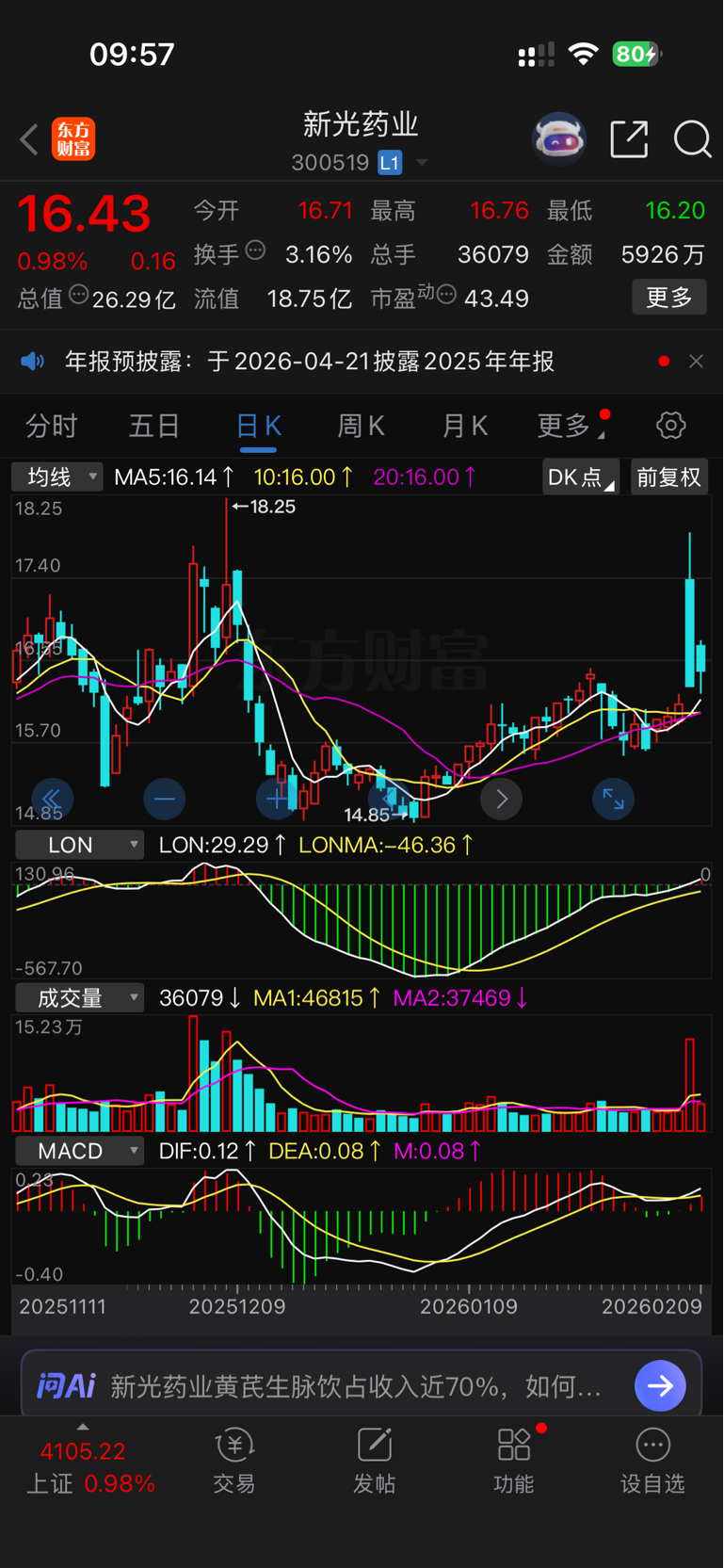Move chart right with arrow button
Screen dimensions: 724x1568
click(x=501, y=799)
